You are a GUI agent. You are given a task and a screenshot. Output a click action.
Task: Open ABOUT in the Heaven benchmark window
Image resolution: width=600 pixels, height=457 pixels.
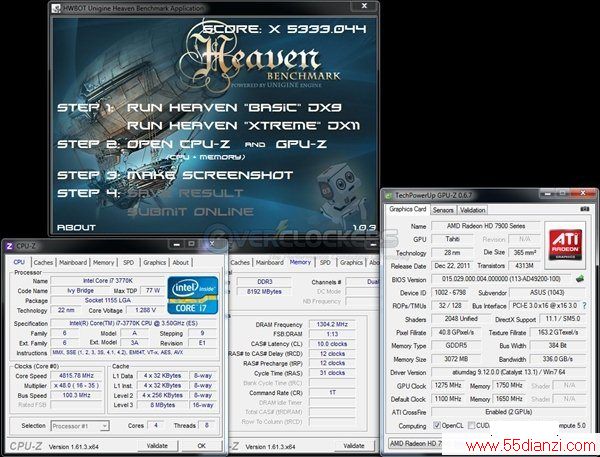(x=76, y=227)
